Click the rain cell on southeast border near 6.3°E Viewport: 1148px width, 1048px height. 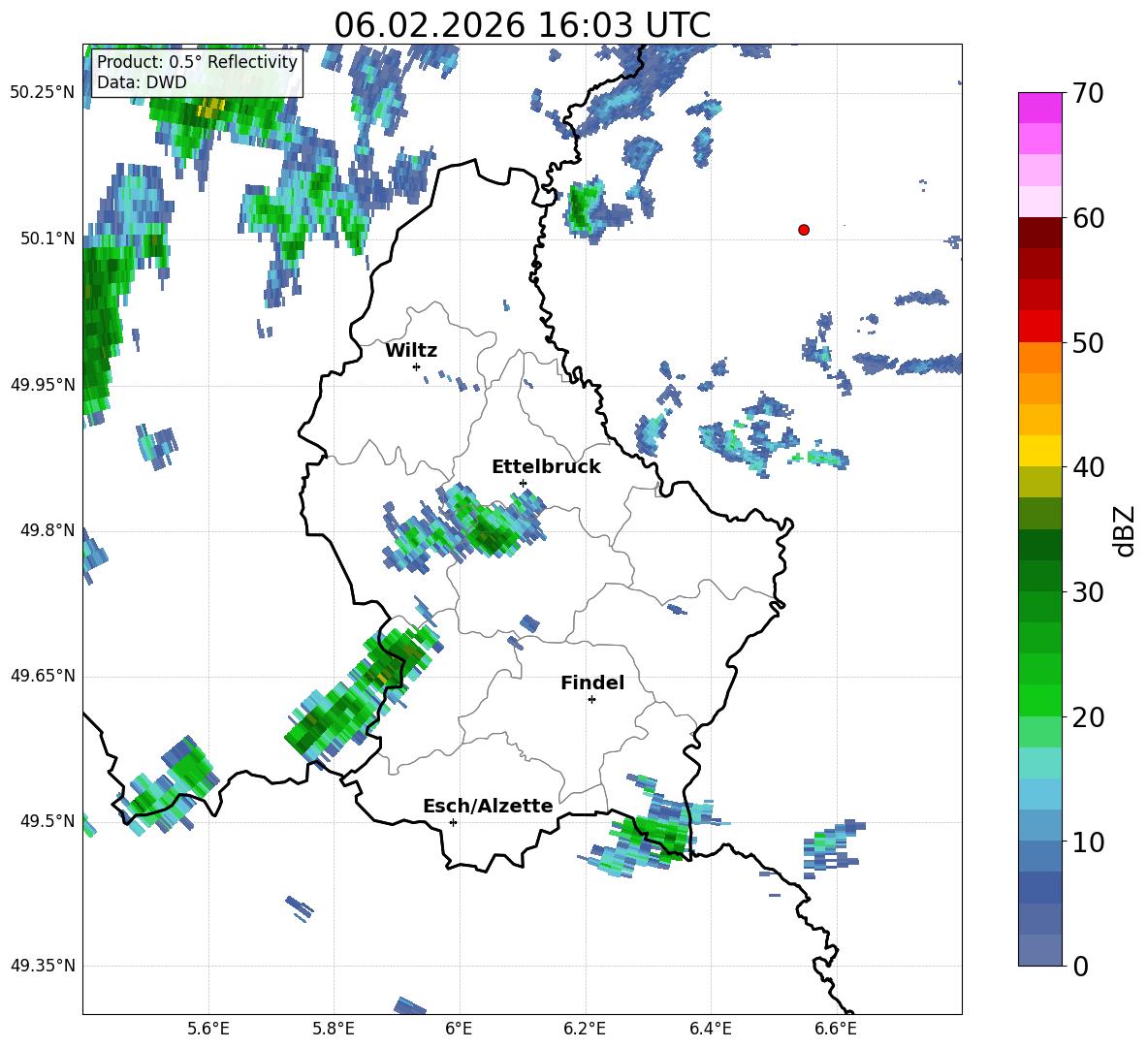[x=654, y=831]
